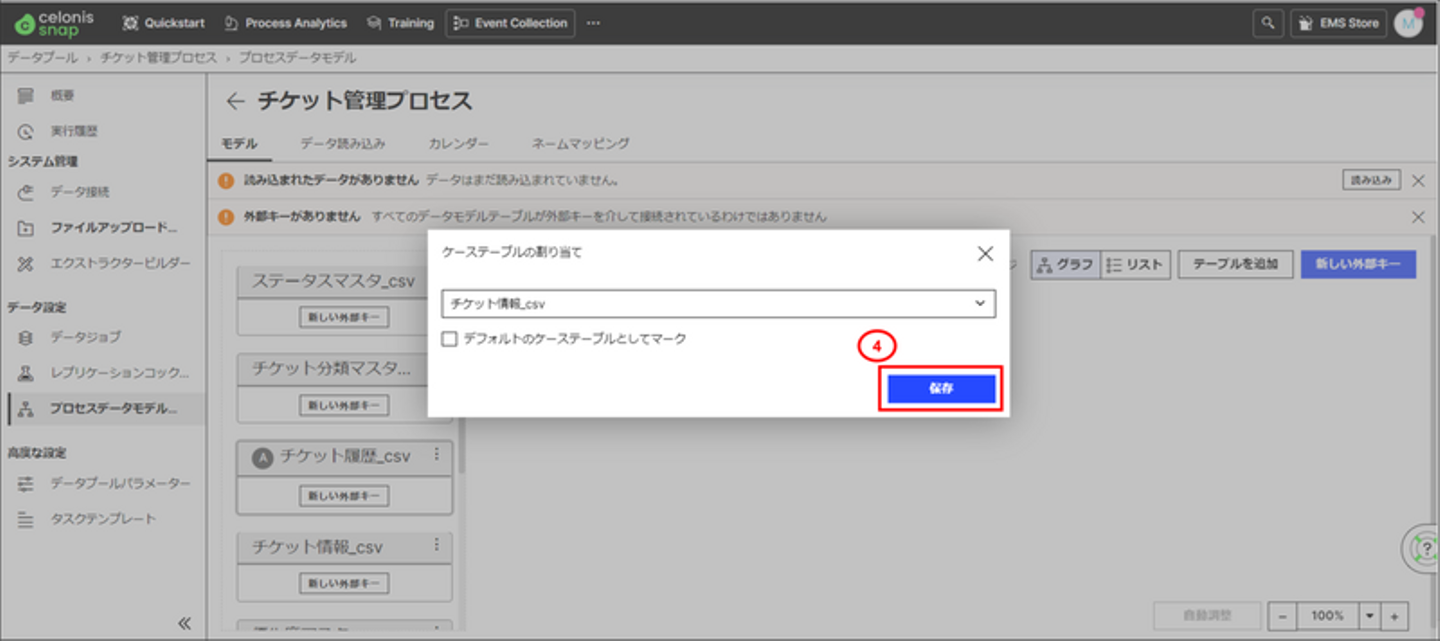Open the three-dot menu on チケット情報_csv card
The image size is (1440, 641).
[x=436, y=545]
